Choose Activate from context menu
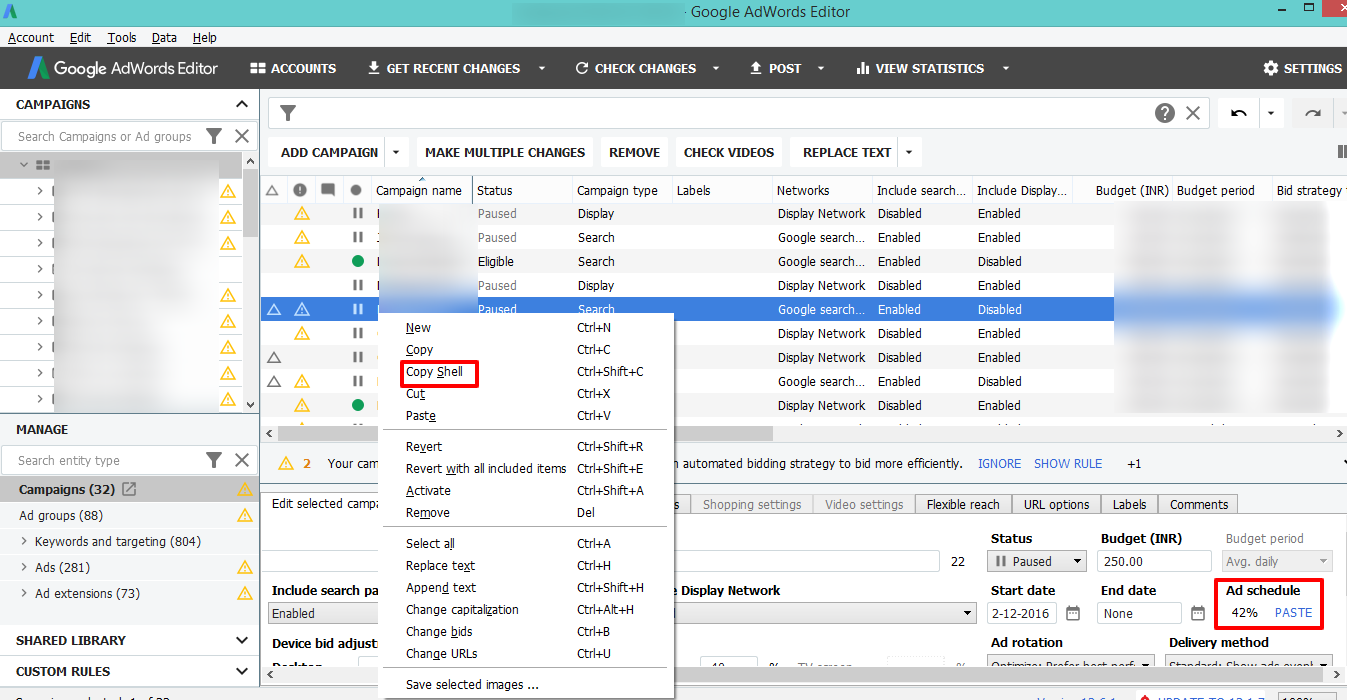The height and width of the screenshot is (700, 1347). [x=428, y=491]
